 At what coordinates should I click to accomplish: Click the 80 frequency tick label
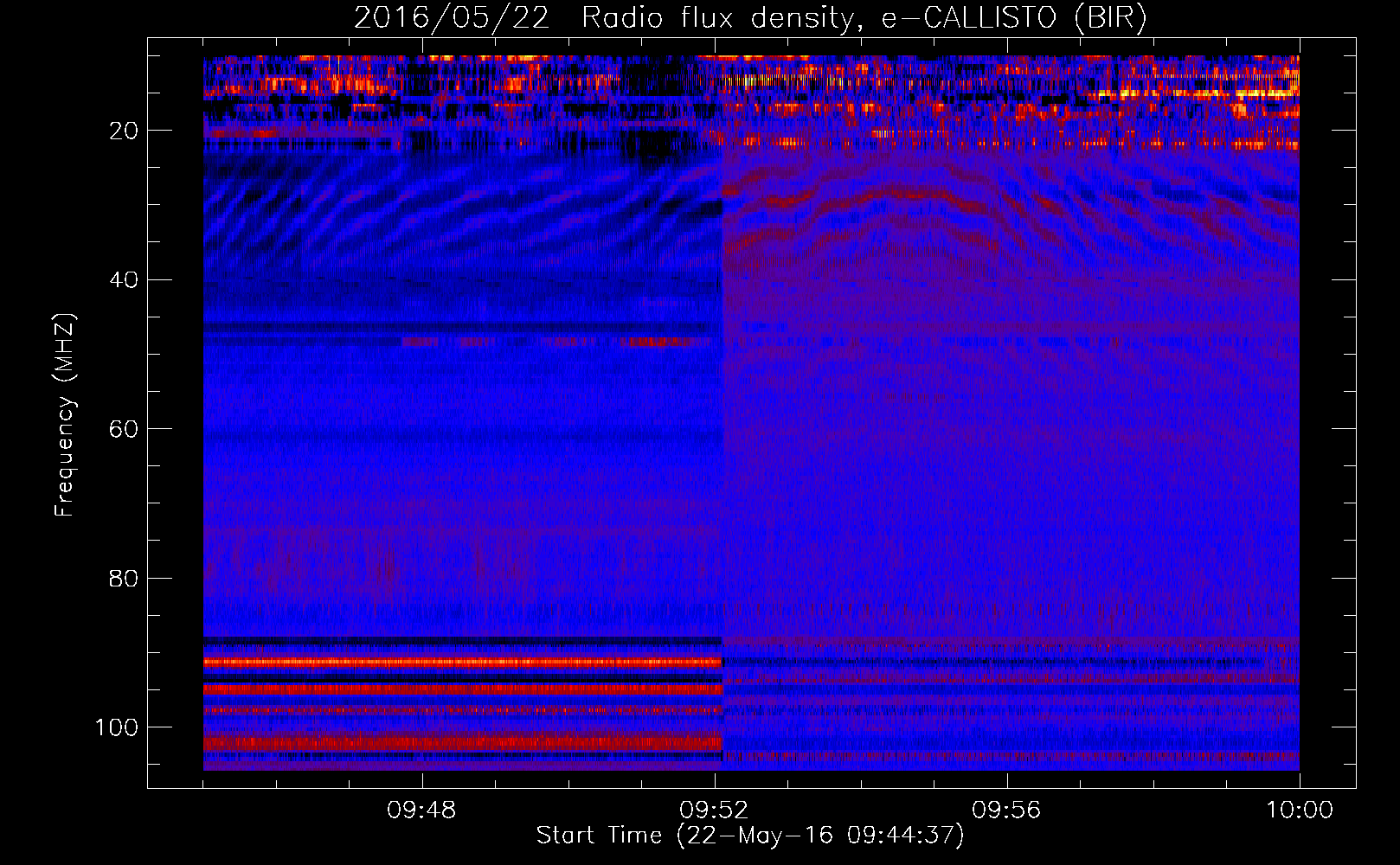125,578
